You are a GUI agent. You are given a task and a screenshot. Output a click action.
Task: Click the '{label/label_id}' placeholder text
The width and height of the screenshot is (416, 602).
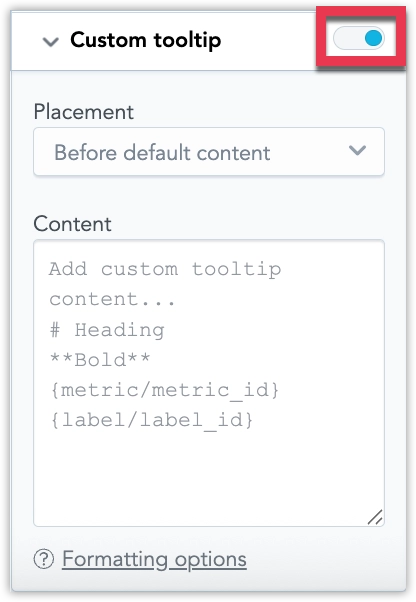click(x=151, y=420)
